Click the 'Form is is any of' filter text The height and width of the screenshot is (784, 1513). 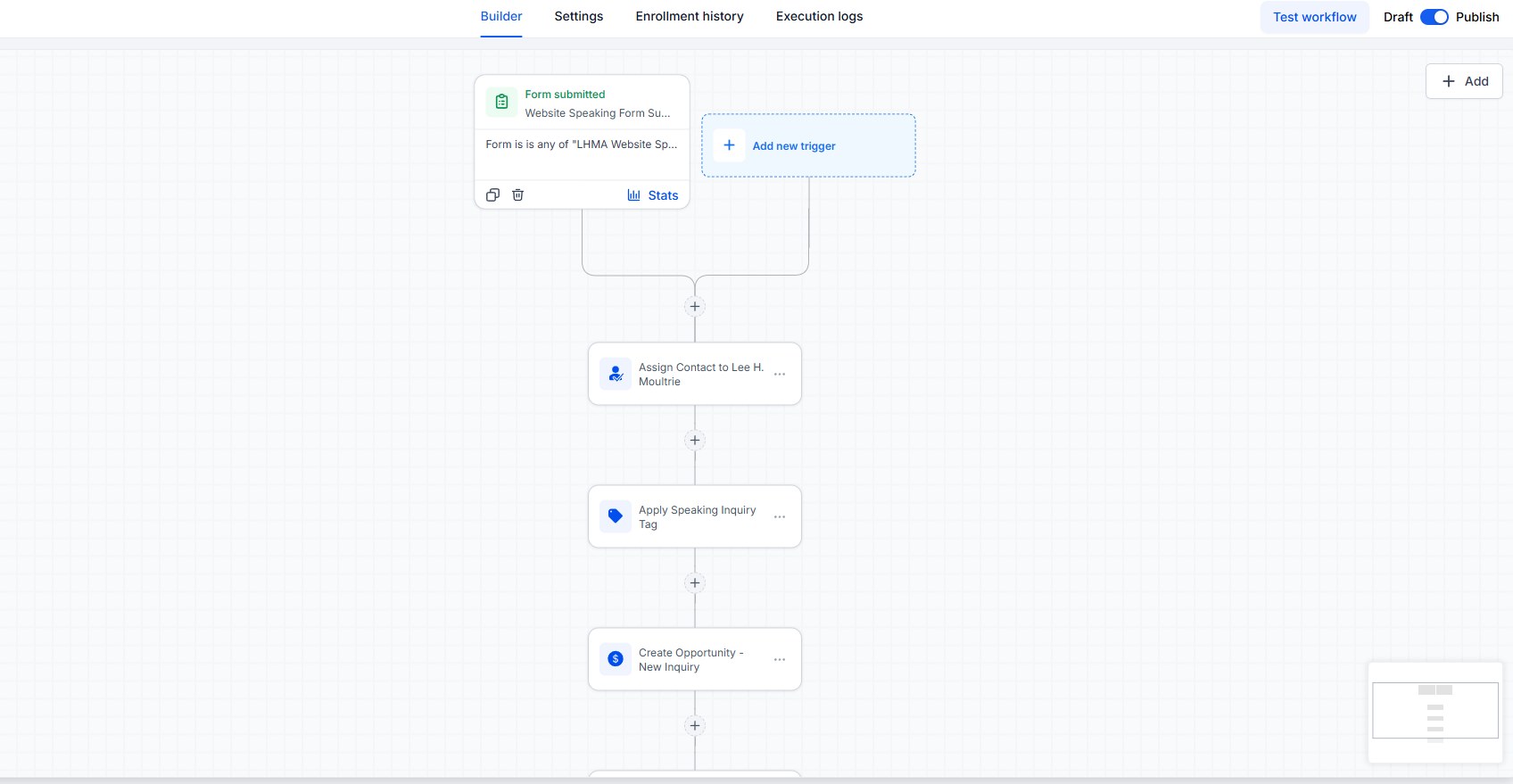click(582, 144)
